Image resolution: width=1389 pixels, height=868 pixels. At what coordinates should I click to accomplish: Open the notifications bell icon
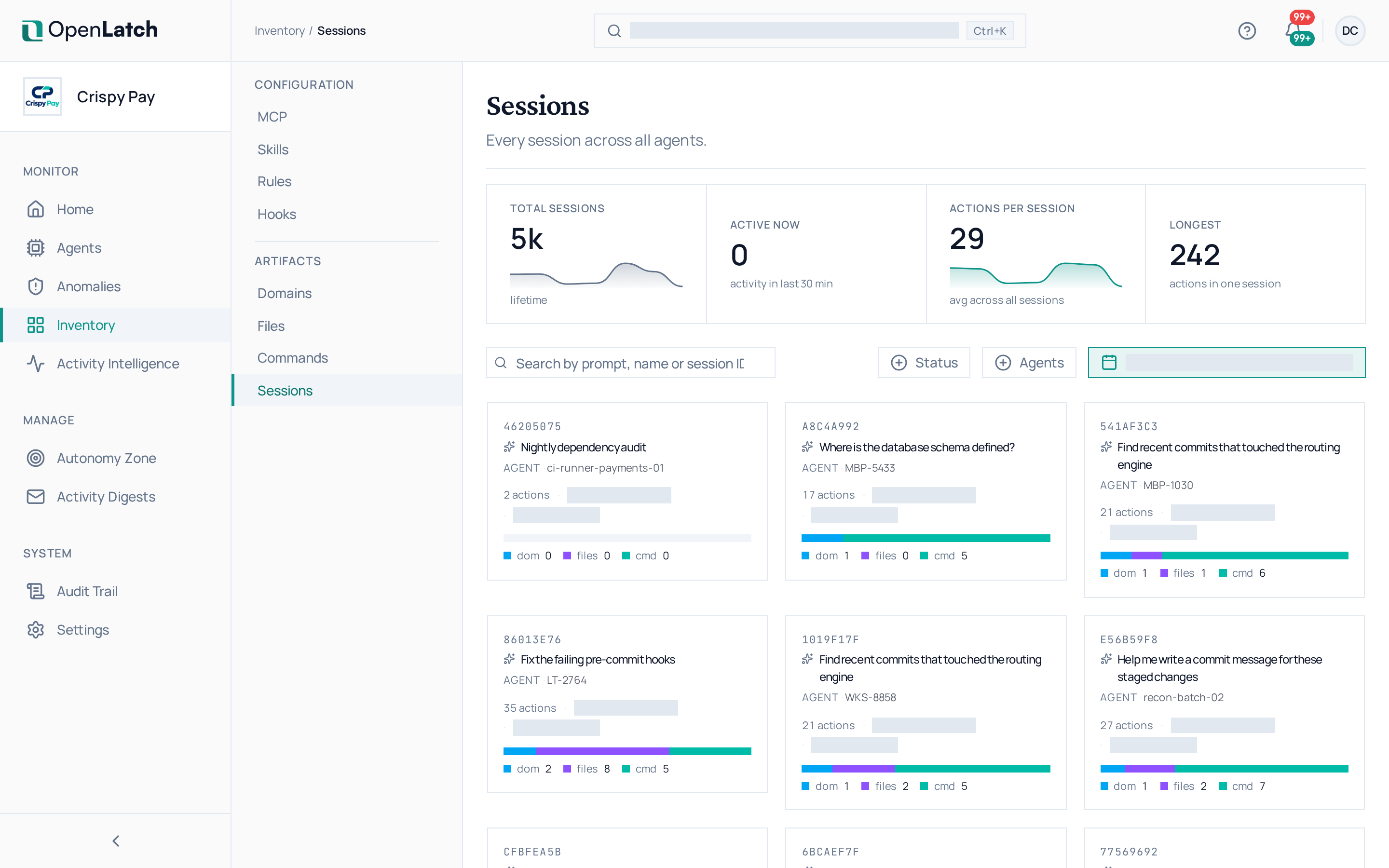(x=1294, y=30)
